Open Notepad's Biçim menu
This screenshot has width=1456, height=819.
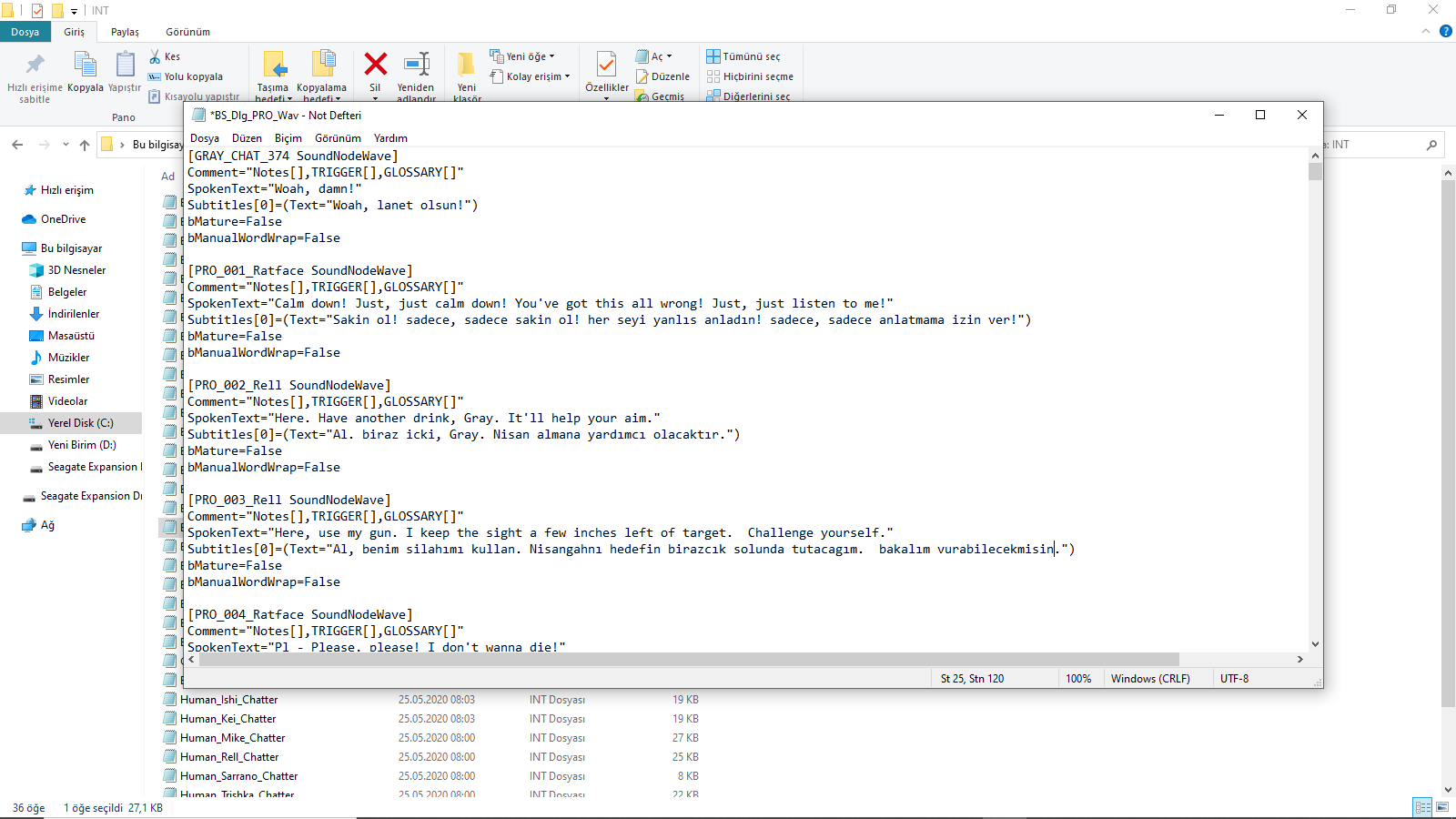pyautogui.click(x=288, y=138)
